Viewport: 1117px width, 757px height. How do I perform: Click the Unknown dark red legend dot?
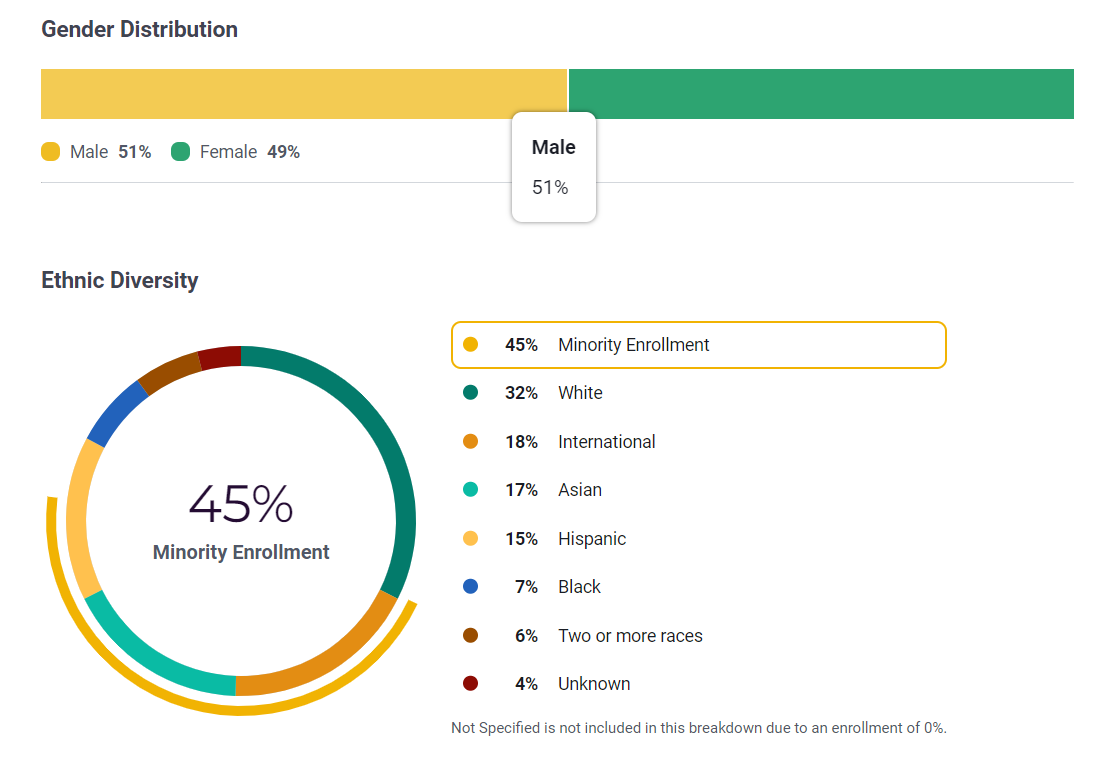471,684
